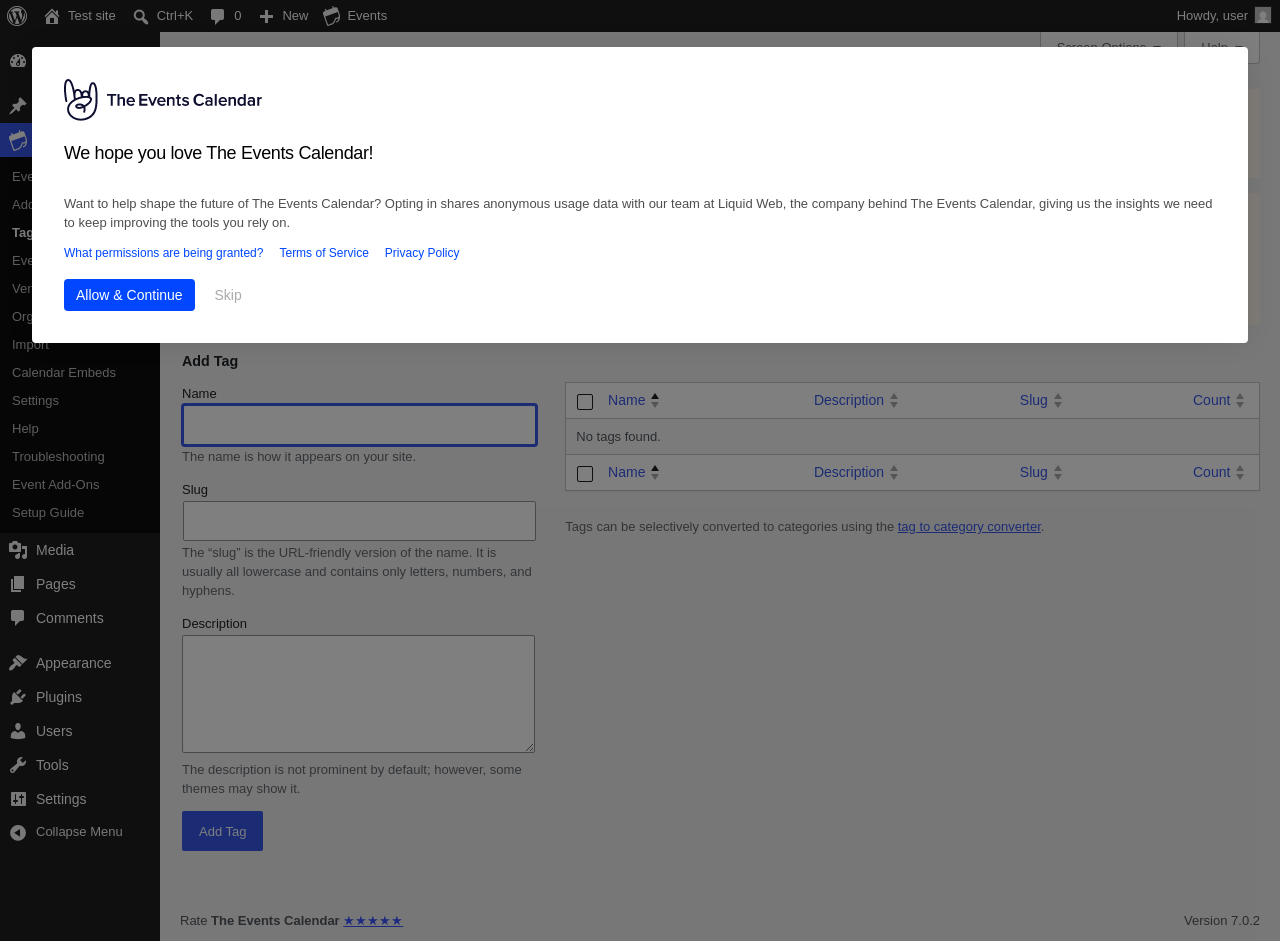Click Count column header link
This screenshot has width=1280, height=941.
point(1211,400)
